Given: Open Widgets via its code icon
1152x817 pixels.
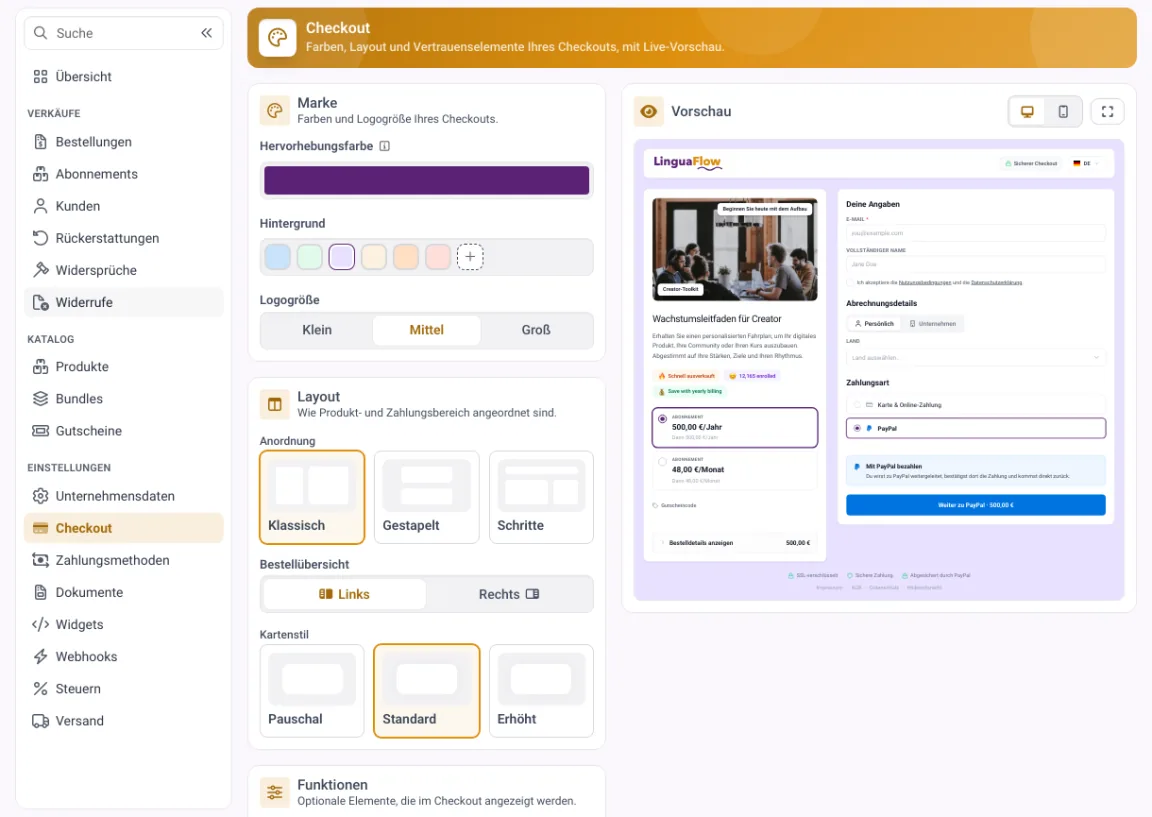Looking at the screenshot, I should 40,625.
